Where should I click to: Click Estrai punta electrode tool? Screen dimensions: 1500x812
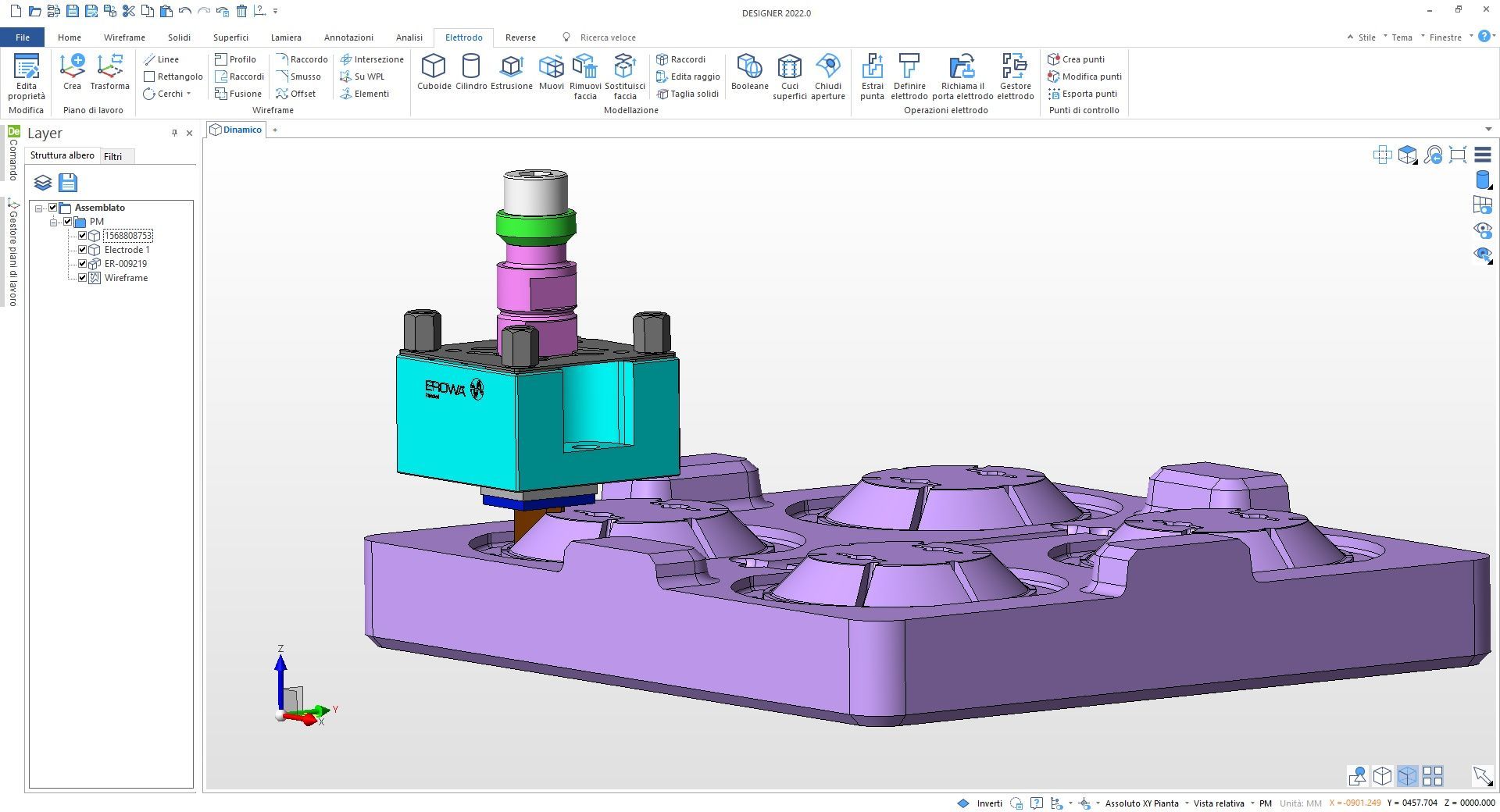coord(872,77)
